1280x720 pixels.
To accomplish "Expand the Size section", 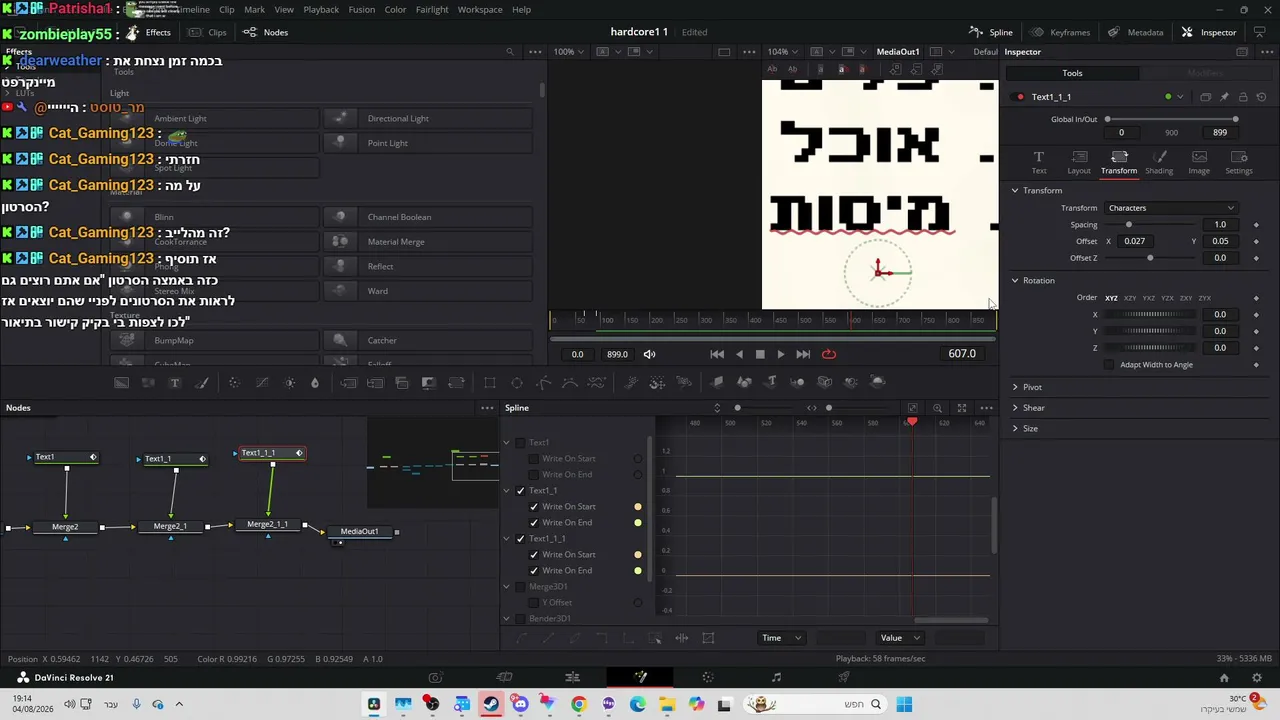I will pyautogui.click(x=1015, y=429).
